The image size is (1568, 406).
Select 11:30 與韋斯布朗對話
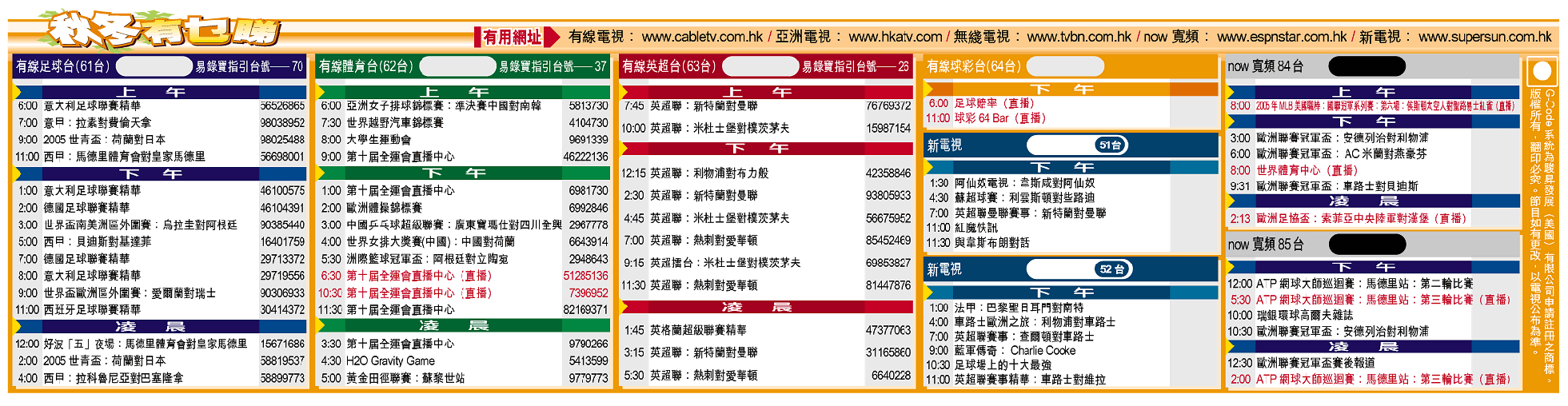tap(977, 242)
